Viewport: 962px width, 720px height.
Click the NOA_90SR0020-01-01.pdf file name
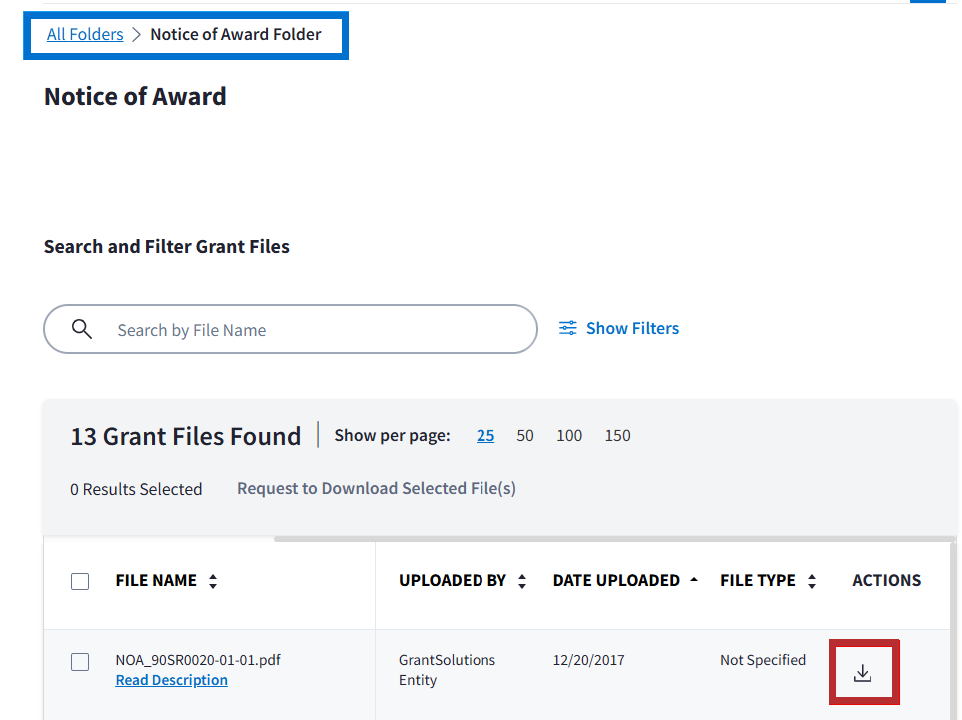198,660
